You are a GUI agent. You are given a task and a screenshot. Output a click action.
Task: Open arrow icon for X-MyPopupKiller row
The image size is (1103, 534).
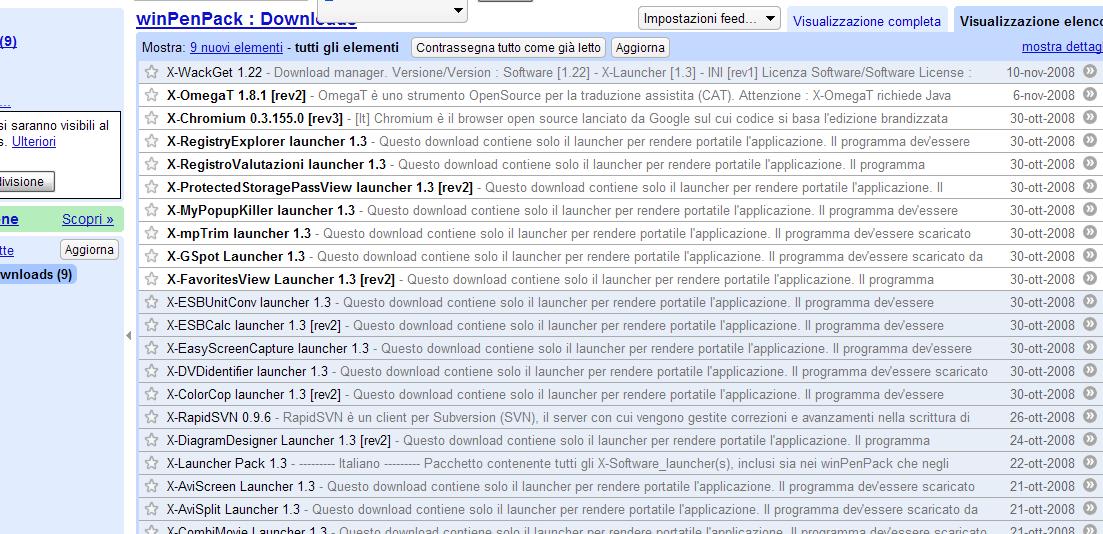click(x=1090, y=210)
